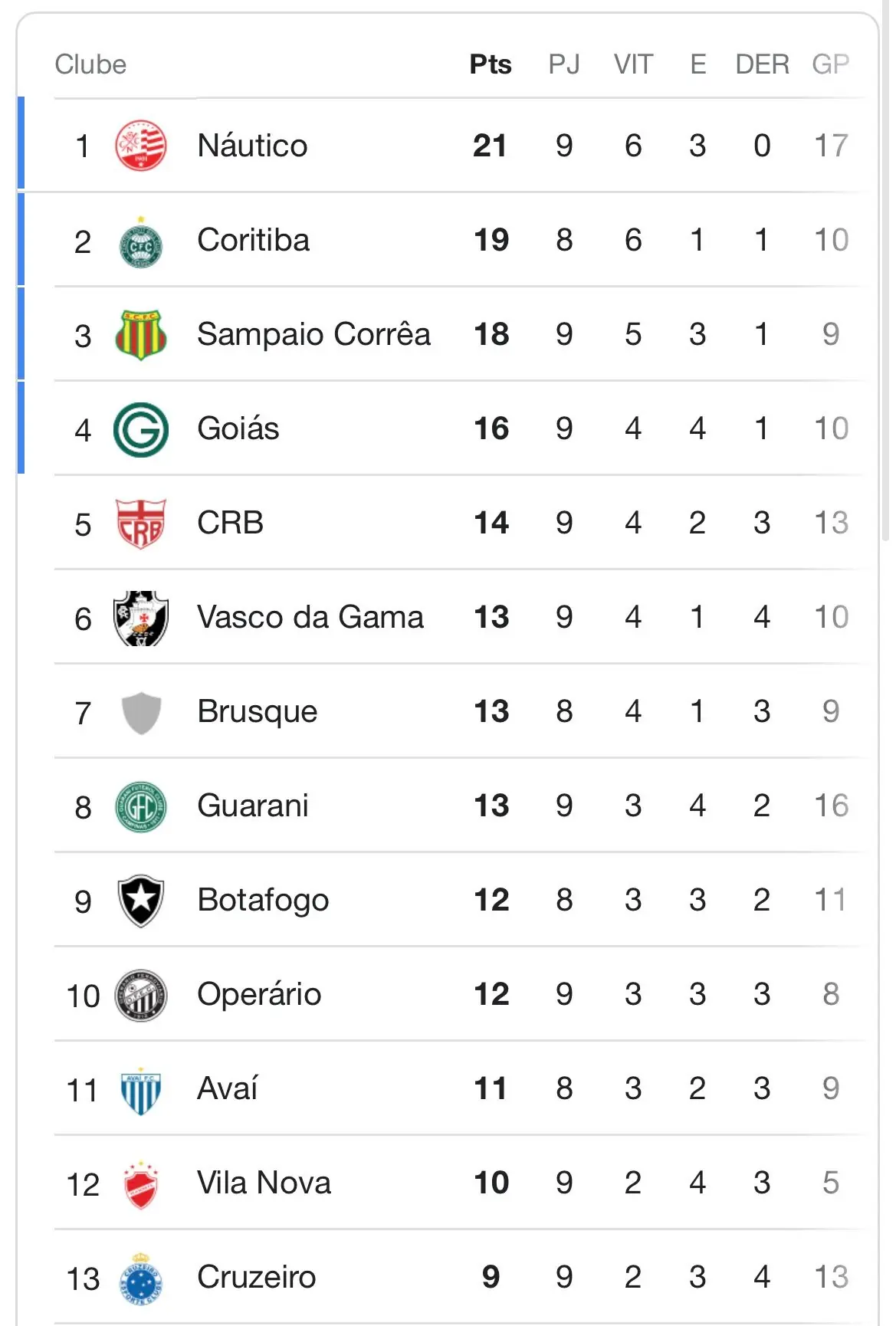896x1326 pixels.
Task: Click the Coritiba club crest icon
Action: tap(141, 241)
